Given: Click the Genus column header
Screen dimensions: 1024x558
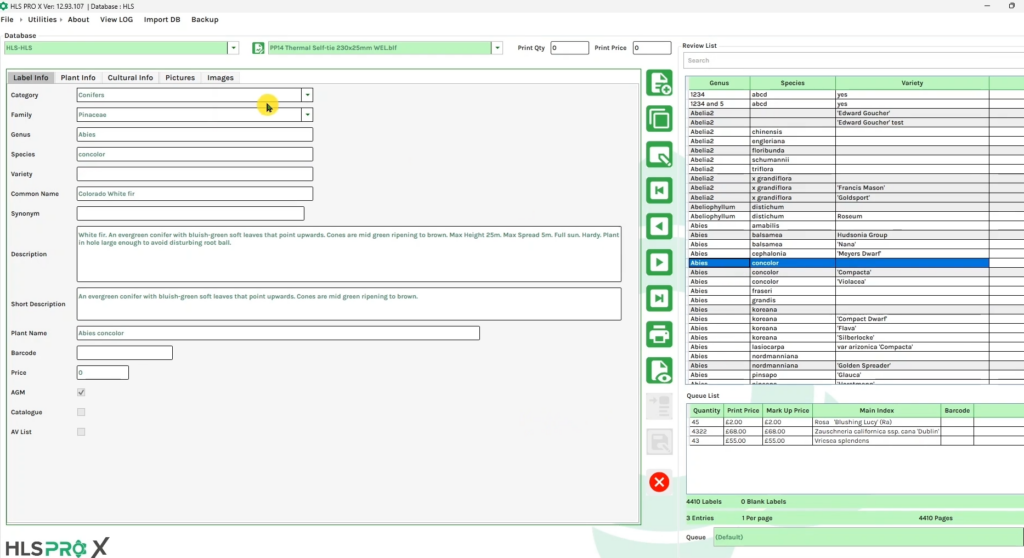Looking at the screenshot, I should (x=718, y=83).
